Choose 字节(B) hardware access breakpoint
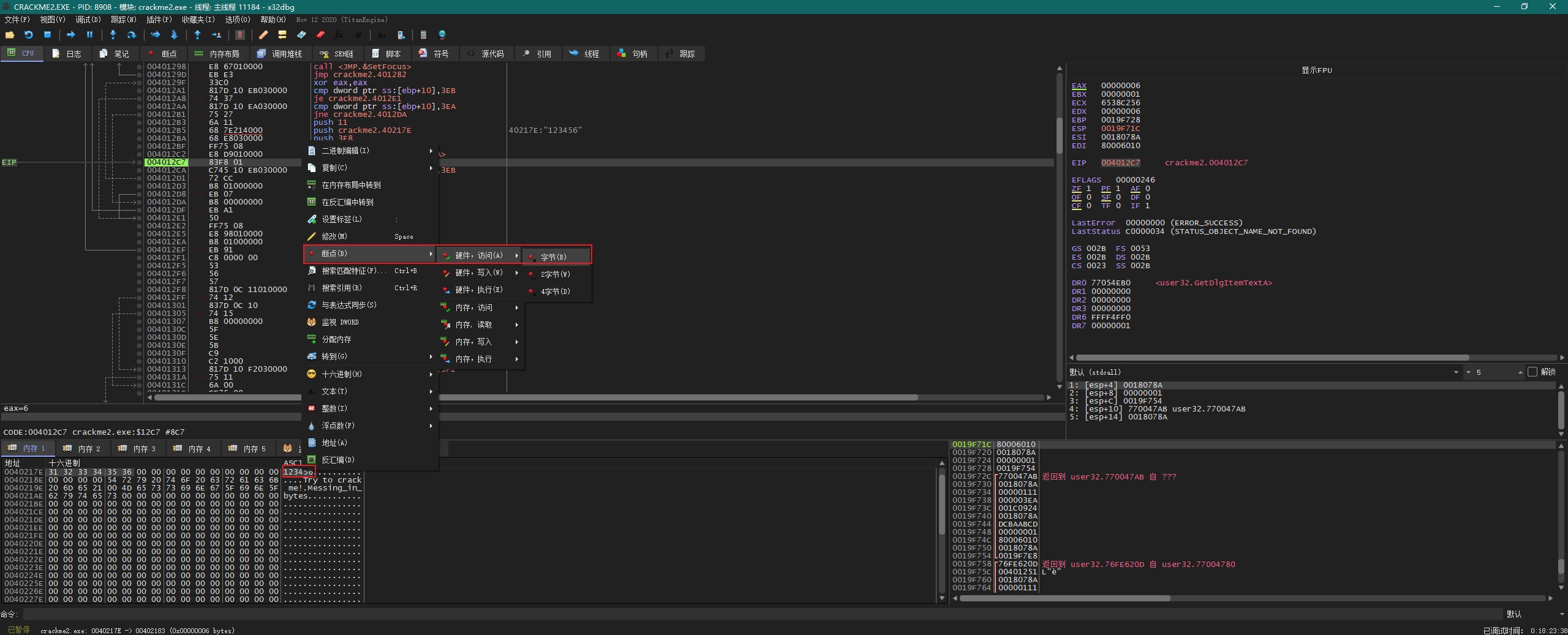 553,257
